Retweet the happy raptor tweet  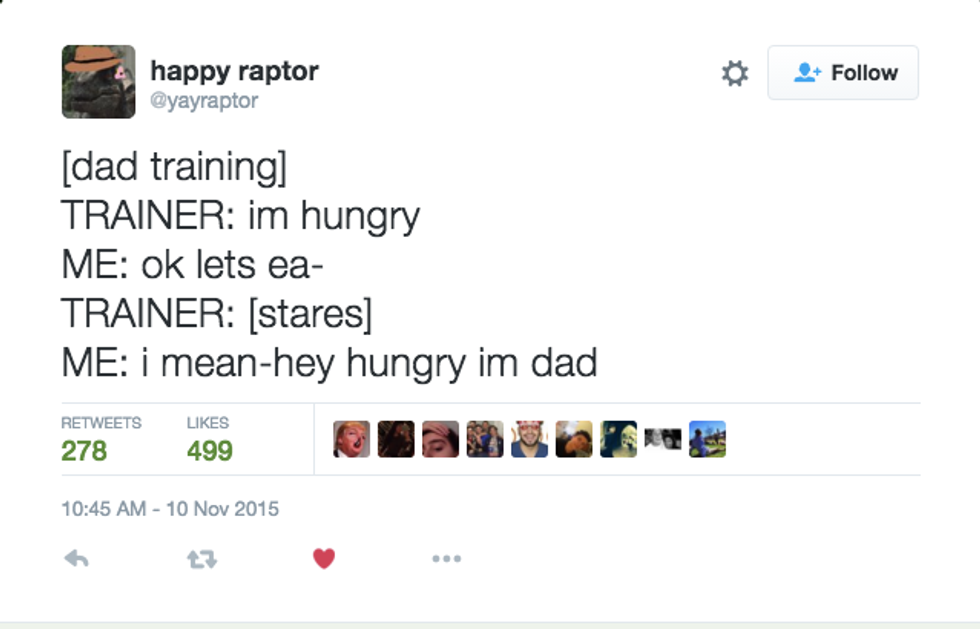point(201,559)
